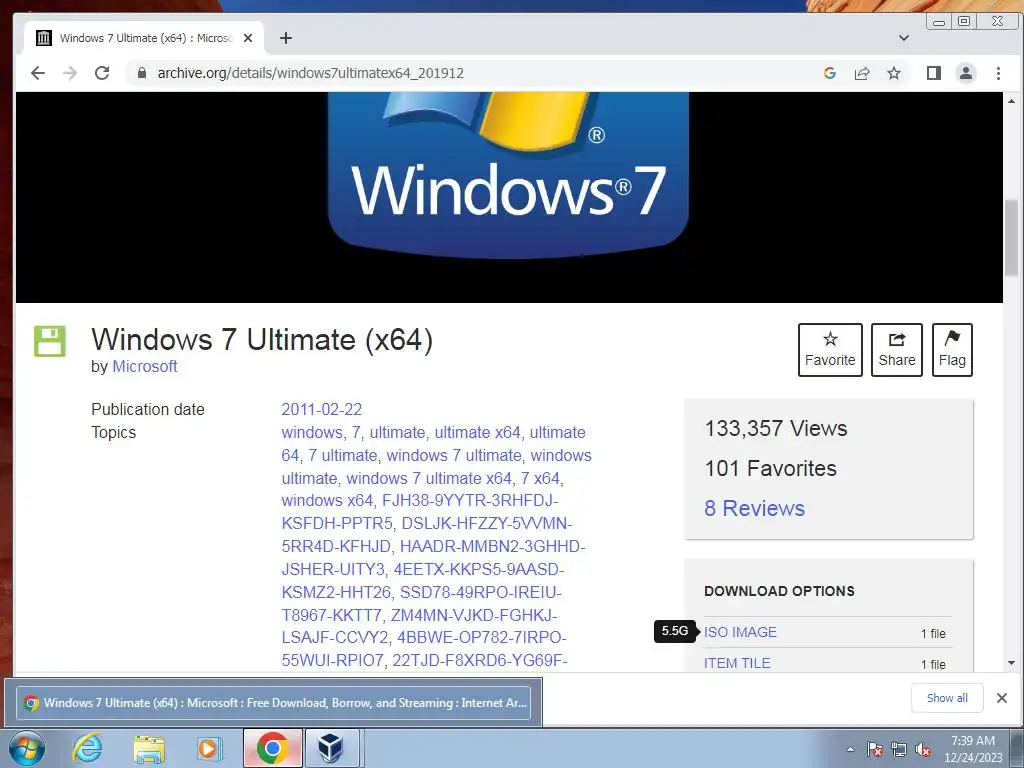Open the Chrome profile avatar

coord(966,73)
